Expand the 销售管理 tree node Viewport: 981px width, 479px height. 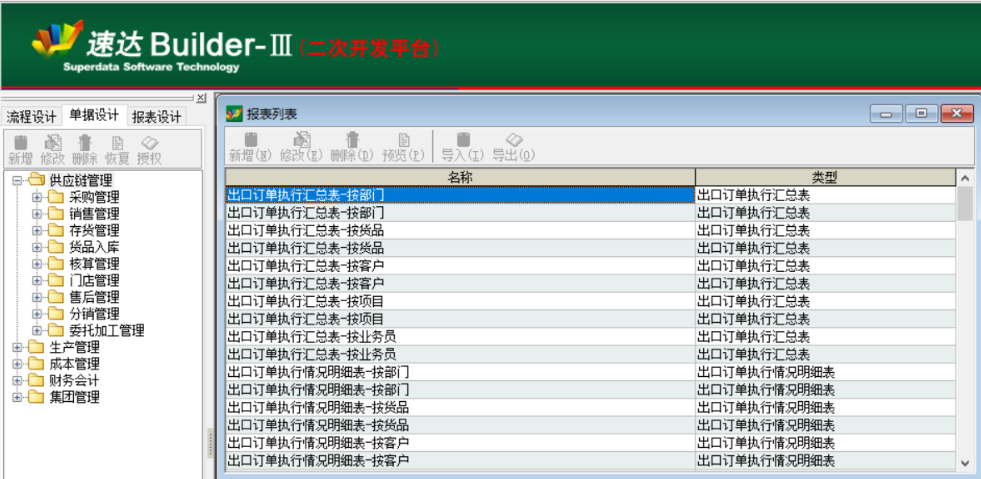[x=37, y=214]
